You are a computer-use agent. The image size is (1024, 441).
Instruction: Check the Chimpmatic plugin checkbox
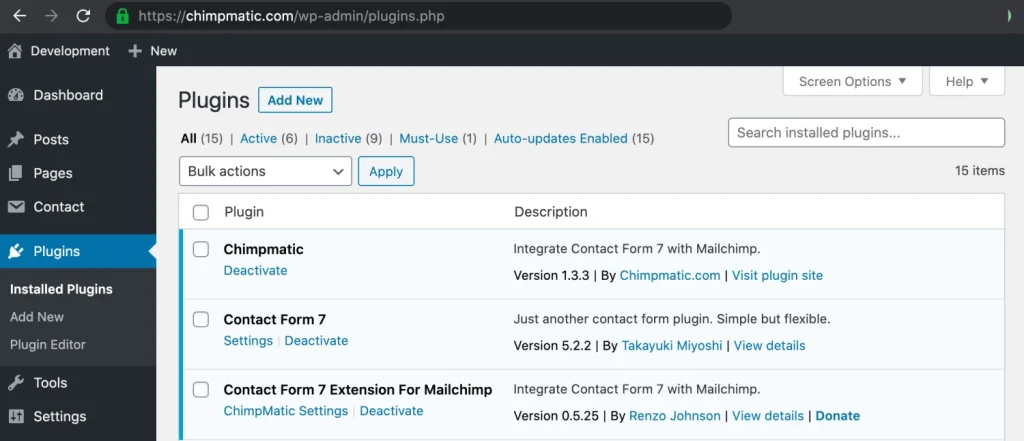(201, 249)
